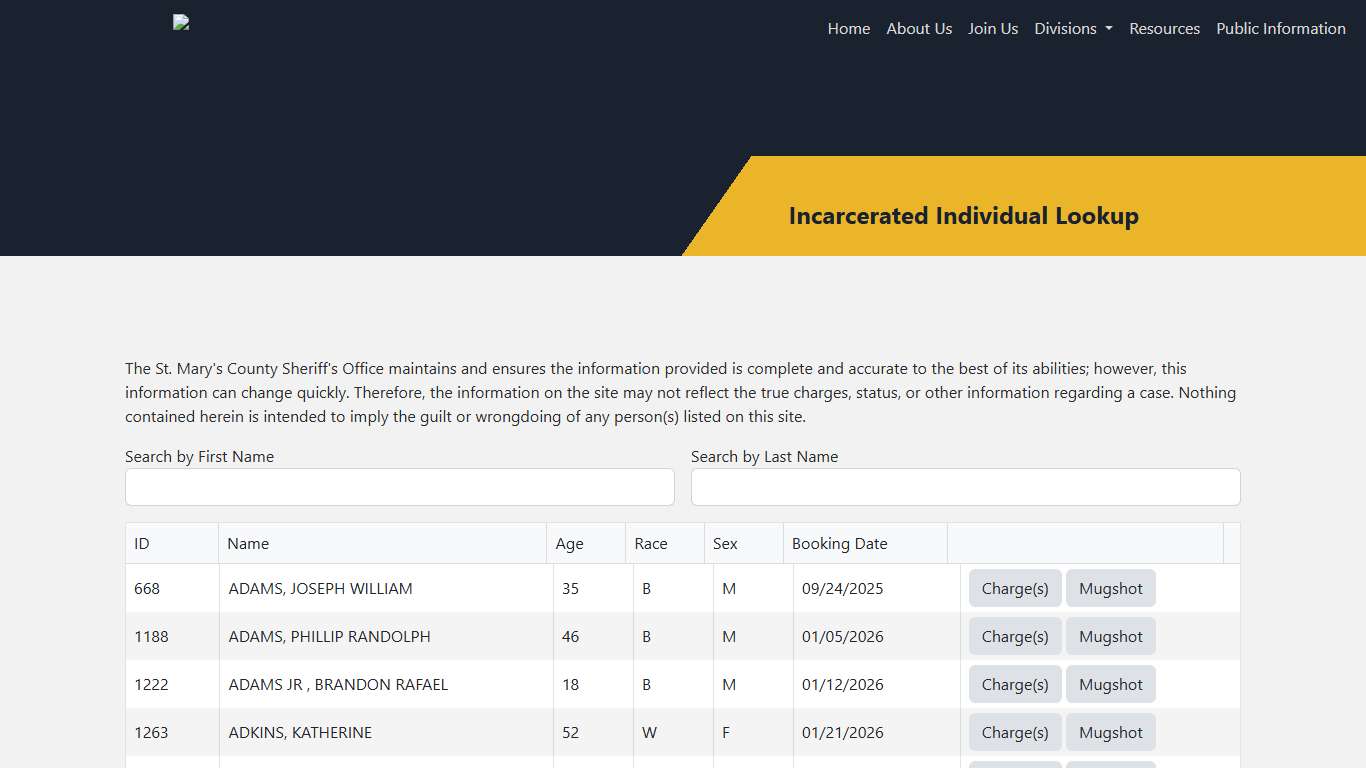View Mugshot for ADAMS, JOSEPH WILLIAM
Screen dimensions: 1366x768
tap(1110, 588)
